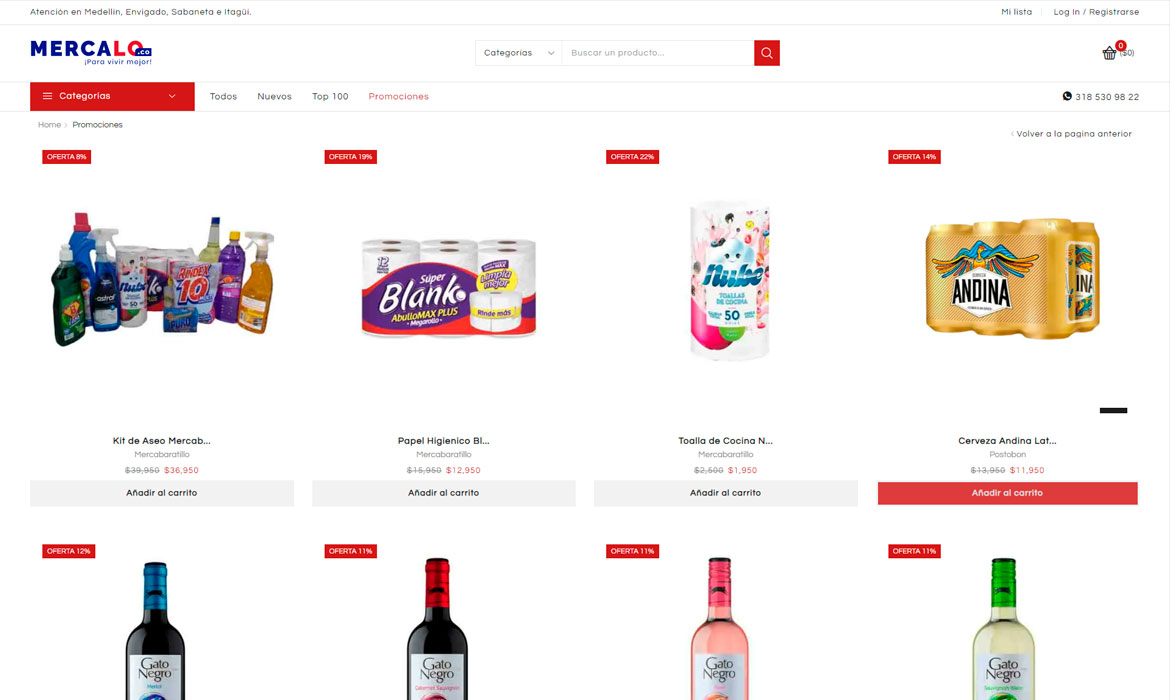The height and width of the screenshot is (700, 1170).
Task: Click the OFERTA 19% badge
Action: [351, 157]
